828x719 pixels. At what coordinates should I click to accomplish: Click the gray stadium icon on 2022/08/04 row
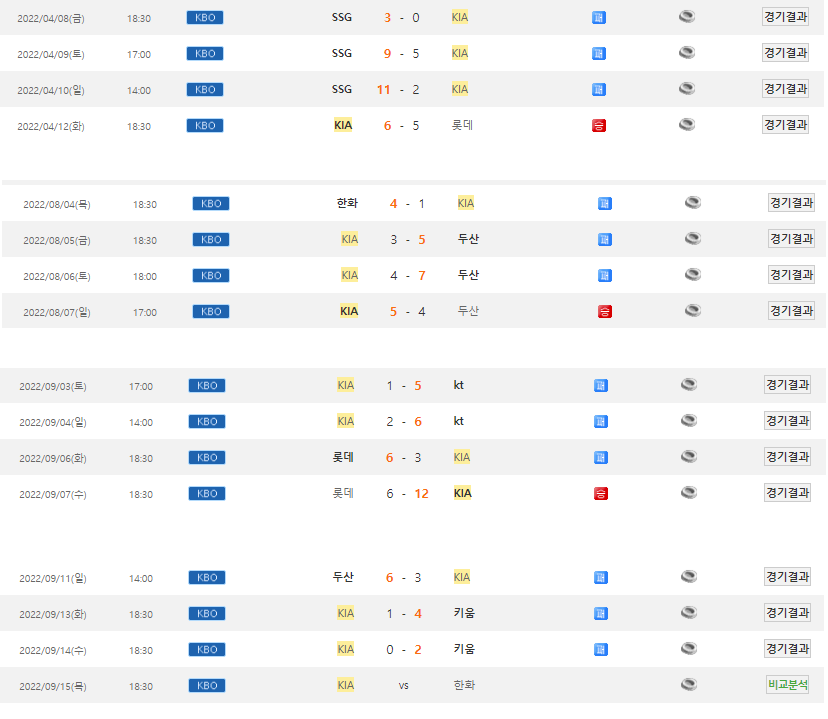point(693,203)
